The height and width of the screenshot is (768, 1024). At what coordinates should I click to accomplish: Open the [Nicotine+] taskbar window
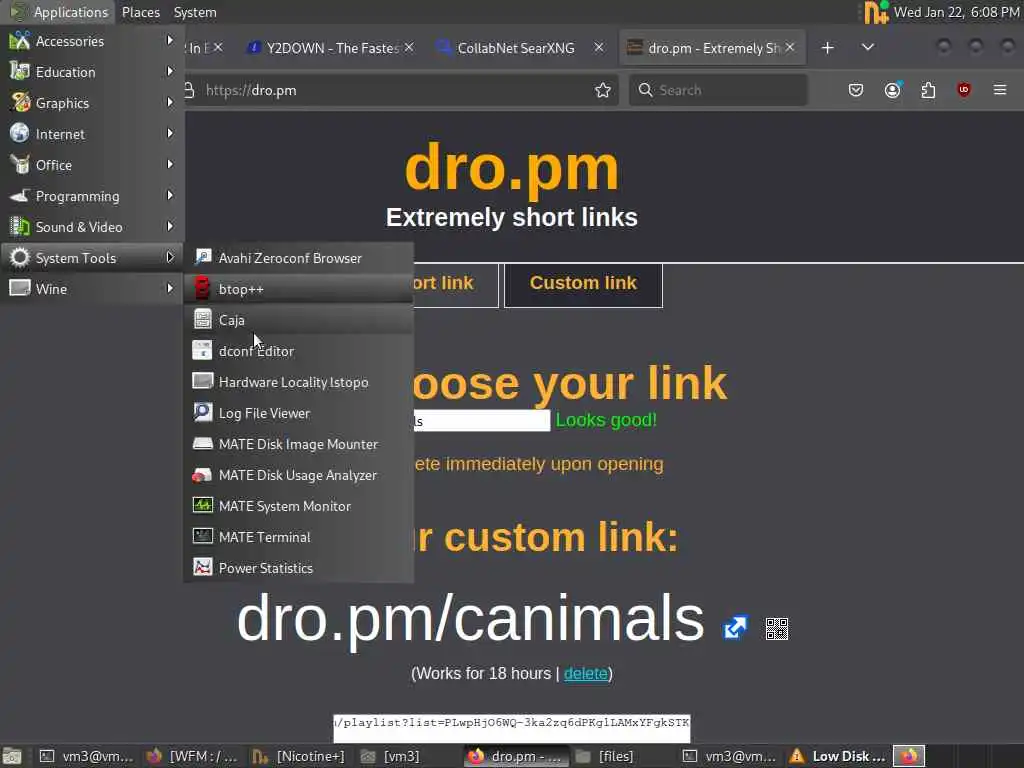tap(300, 756)
